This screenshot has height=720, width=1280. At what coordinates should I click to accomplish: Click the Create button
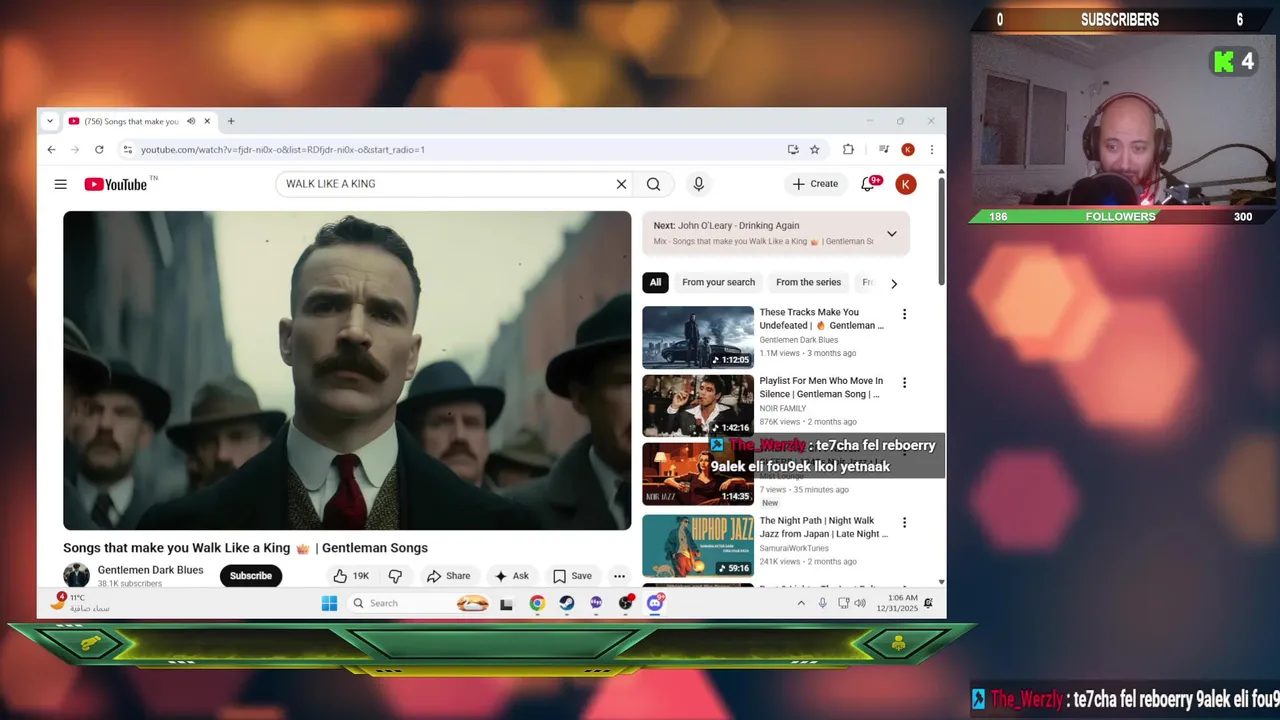[815, 184]
